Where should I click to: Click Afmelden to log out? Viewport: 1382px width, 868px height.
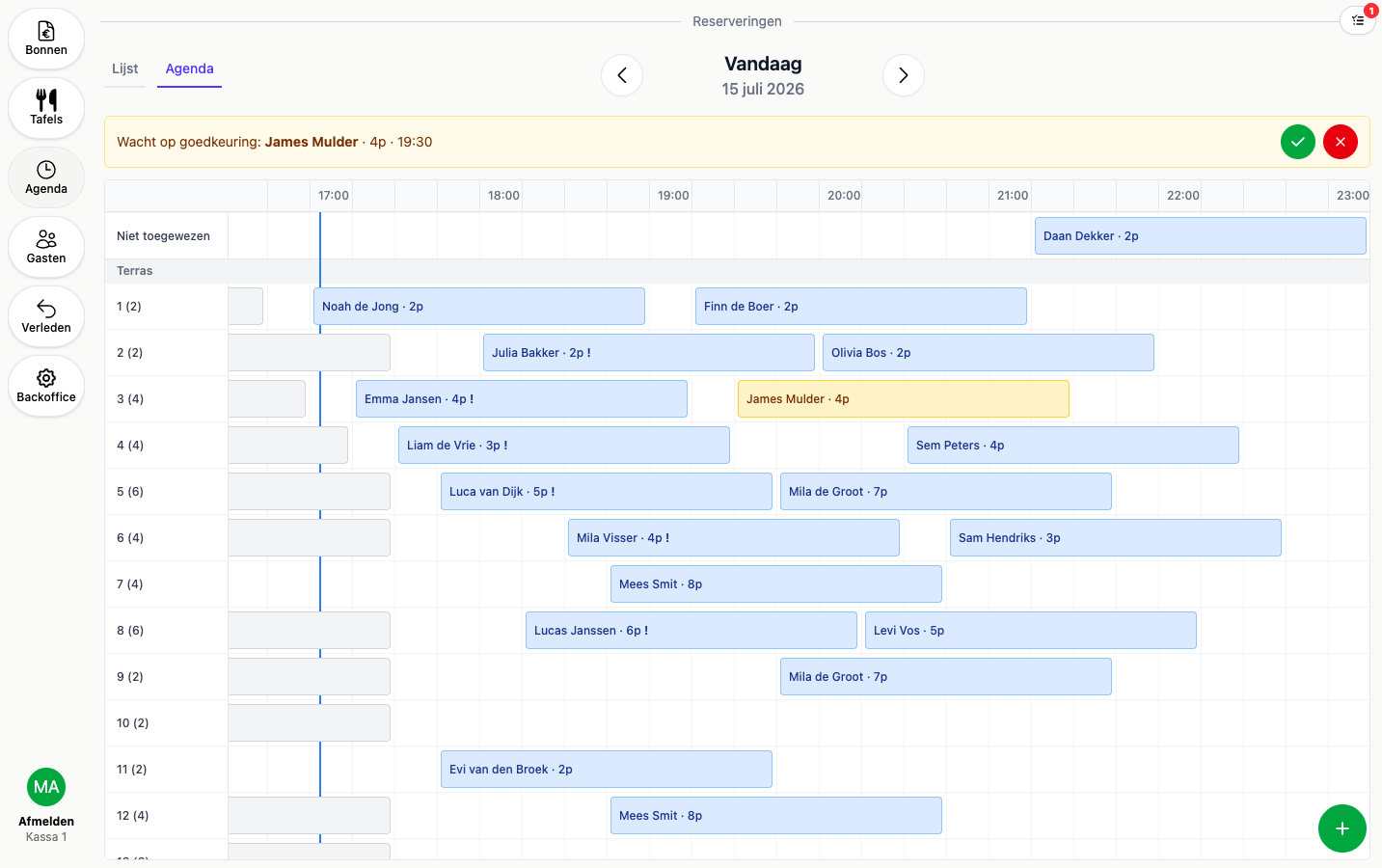[x=46, y=822]
